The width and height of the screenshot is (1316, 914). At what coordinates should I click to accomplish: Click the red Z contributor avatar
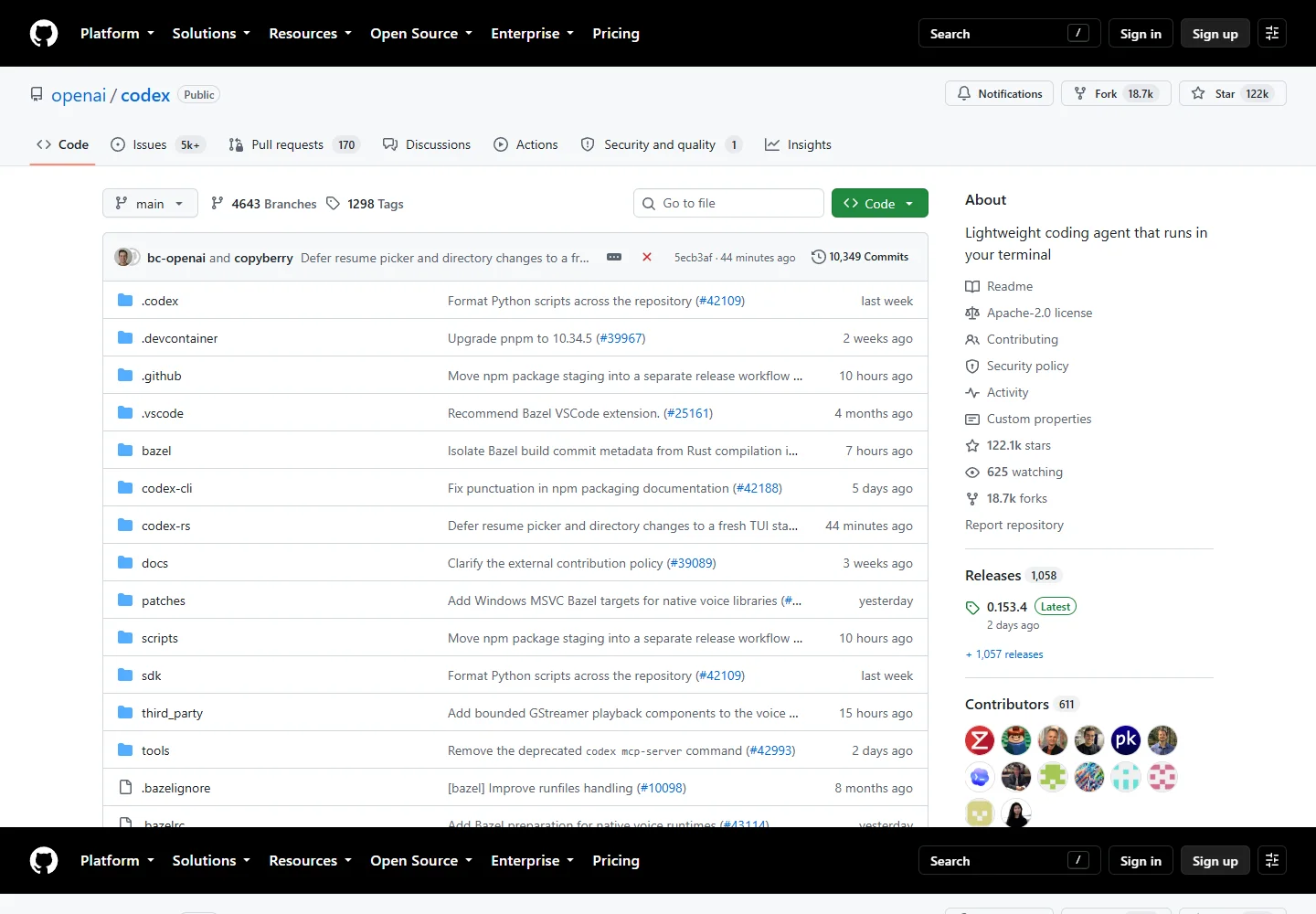click(x=980, y=740)
